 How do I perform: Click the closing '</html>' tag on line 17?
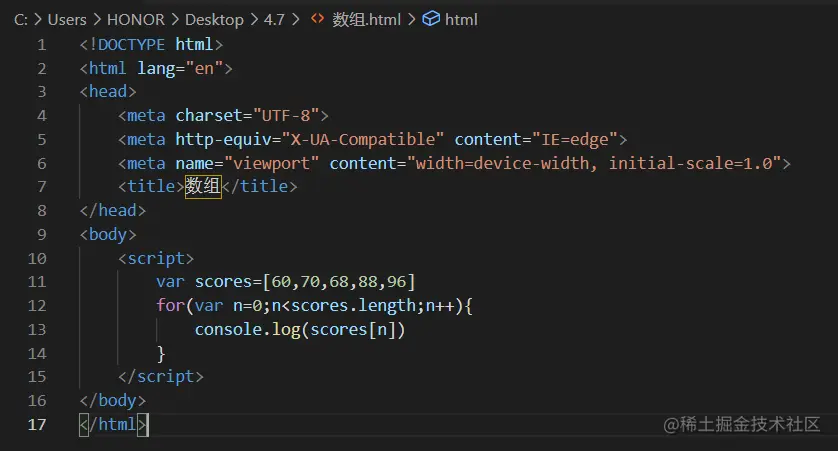(x=113, y=425)
